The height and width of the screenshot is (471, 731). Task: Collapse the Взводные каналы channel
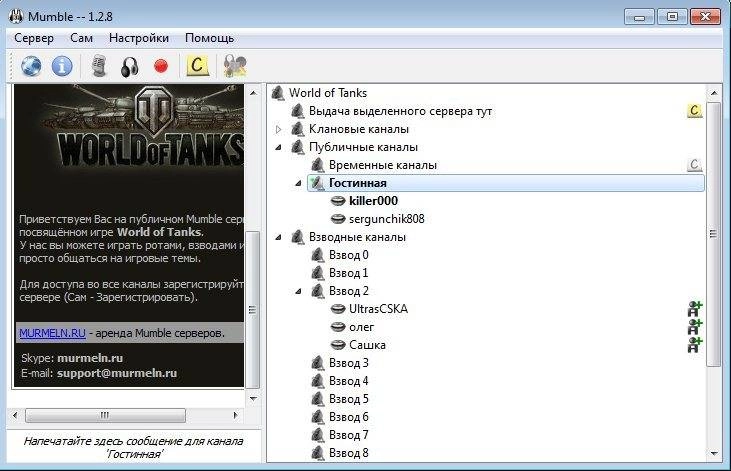coord(278,237)
